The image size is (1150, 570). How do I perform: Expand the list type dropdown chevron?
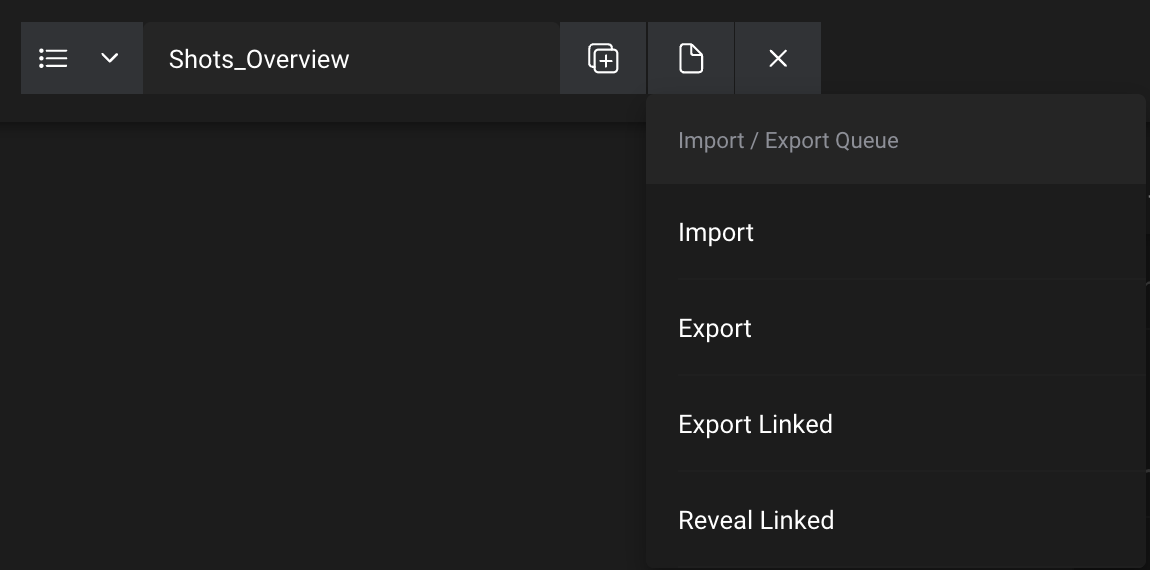pos(110,59)
